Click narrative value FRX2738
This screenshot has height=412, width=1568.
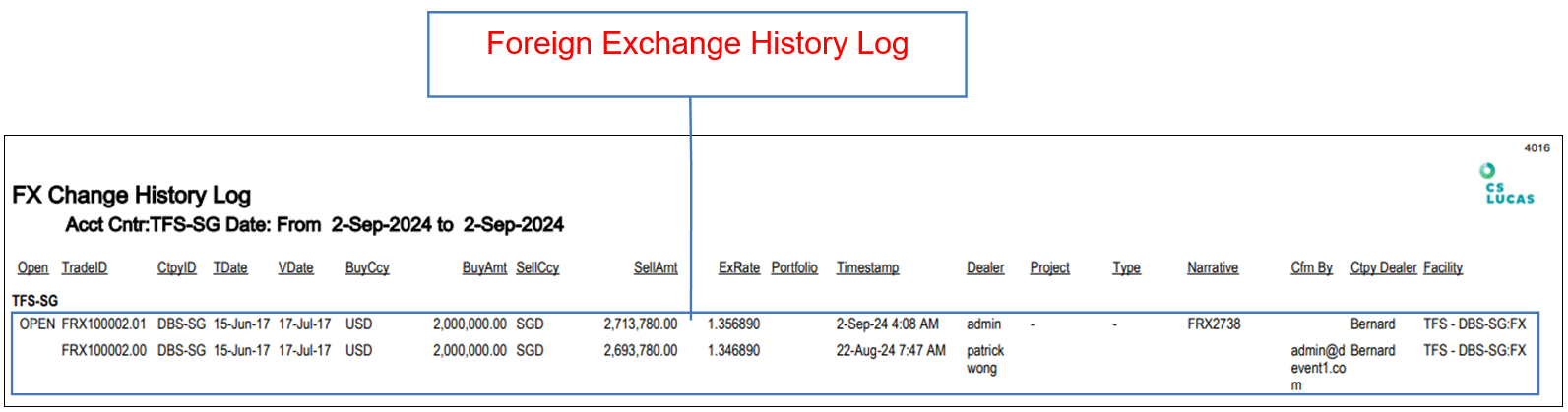(1214, 324)
